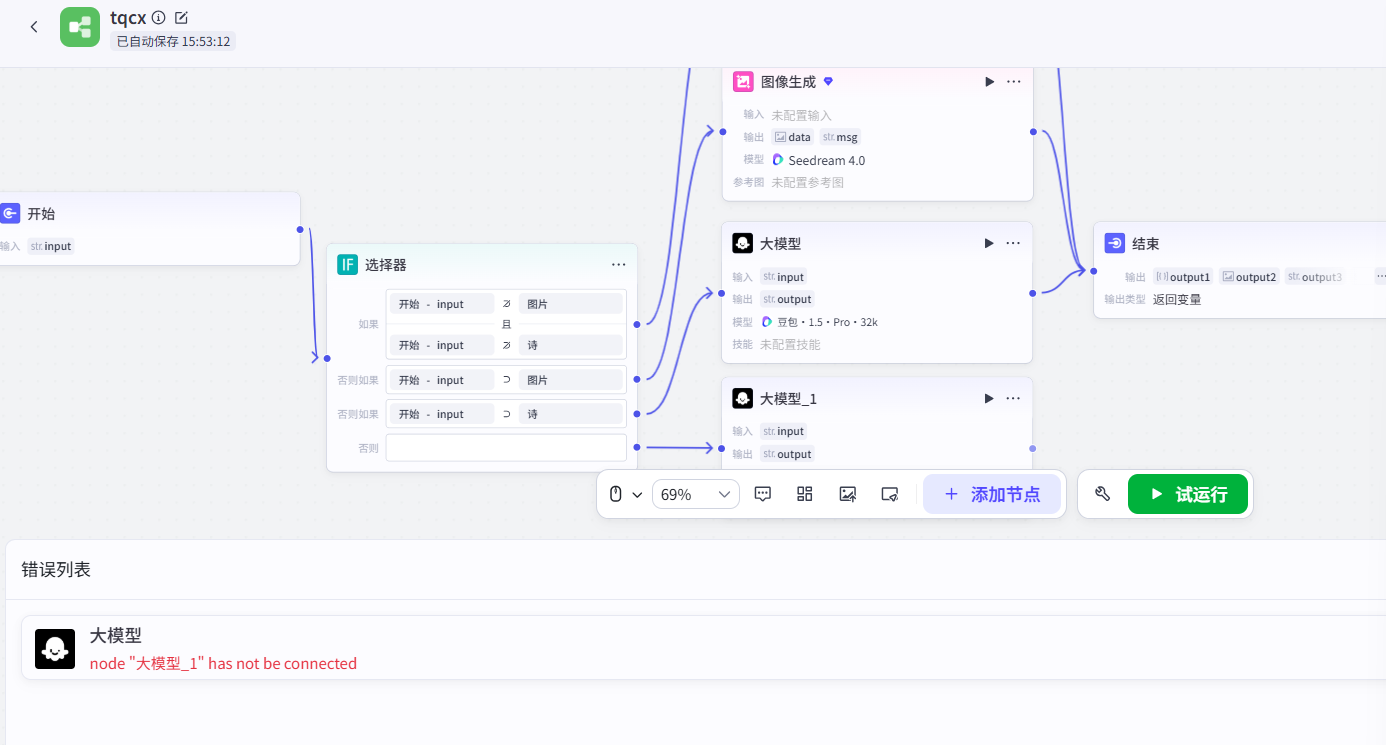Run the 大模型 node with its play icon
The width and height of the screenshot is (1386, 745).
point(989,243)
